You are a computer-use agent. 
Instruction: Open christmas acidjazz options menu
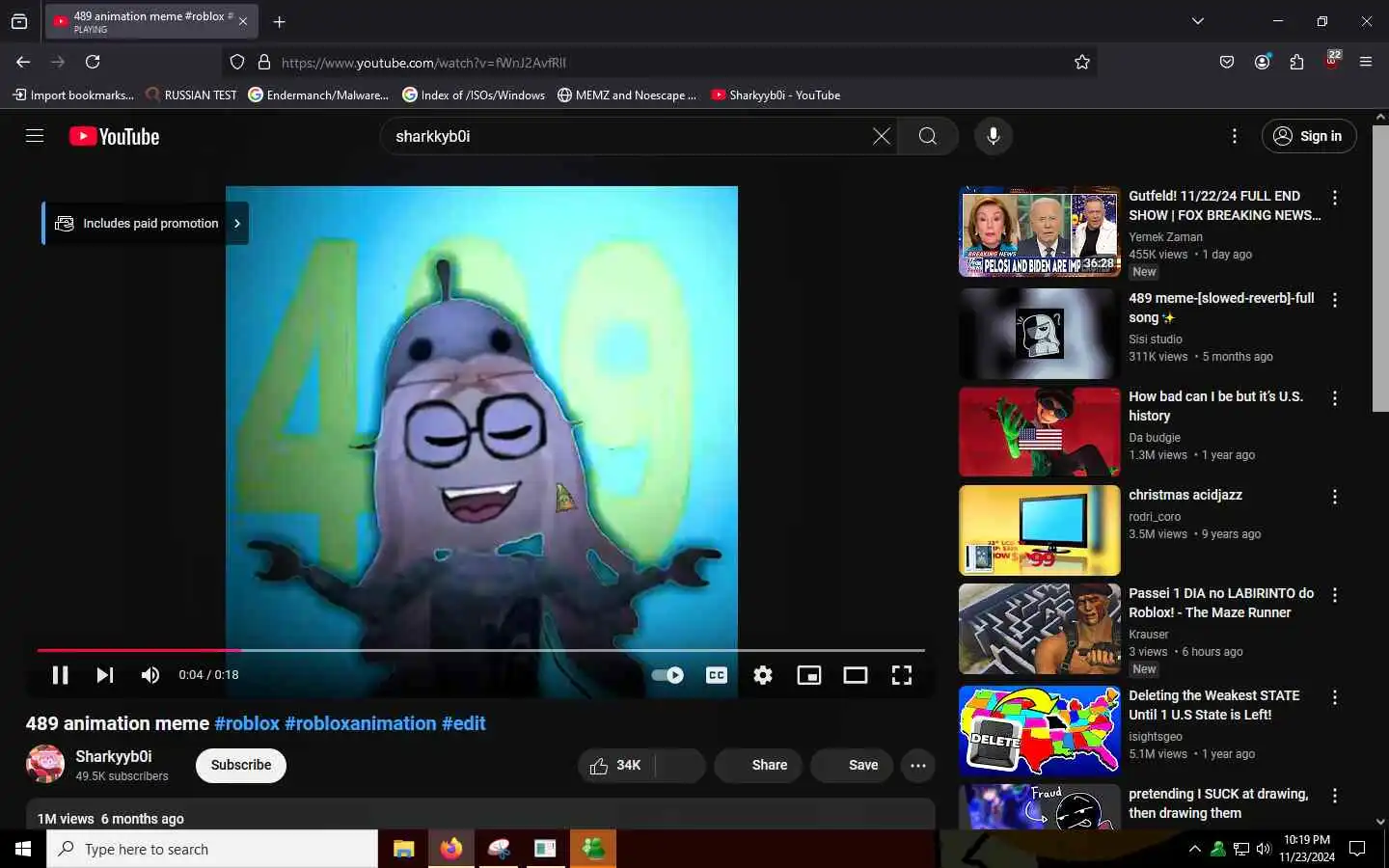(1335, 497)
